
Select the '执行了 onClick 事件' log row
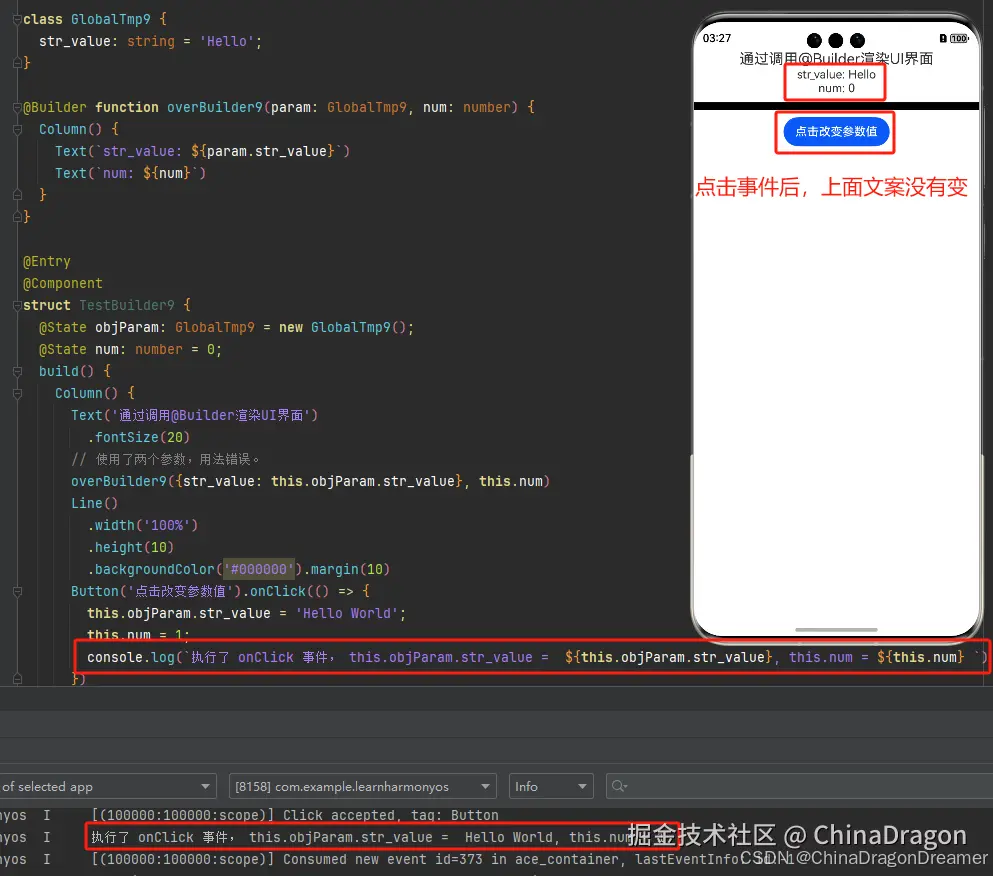point(361,837)
